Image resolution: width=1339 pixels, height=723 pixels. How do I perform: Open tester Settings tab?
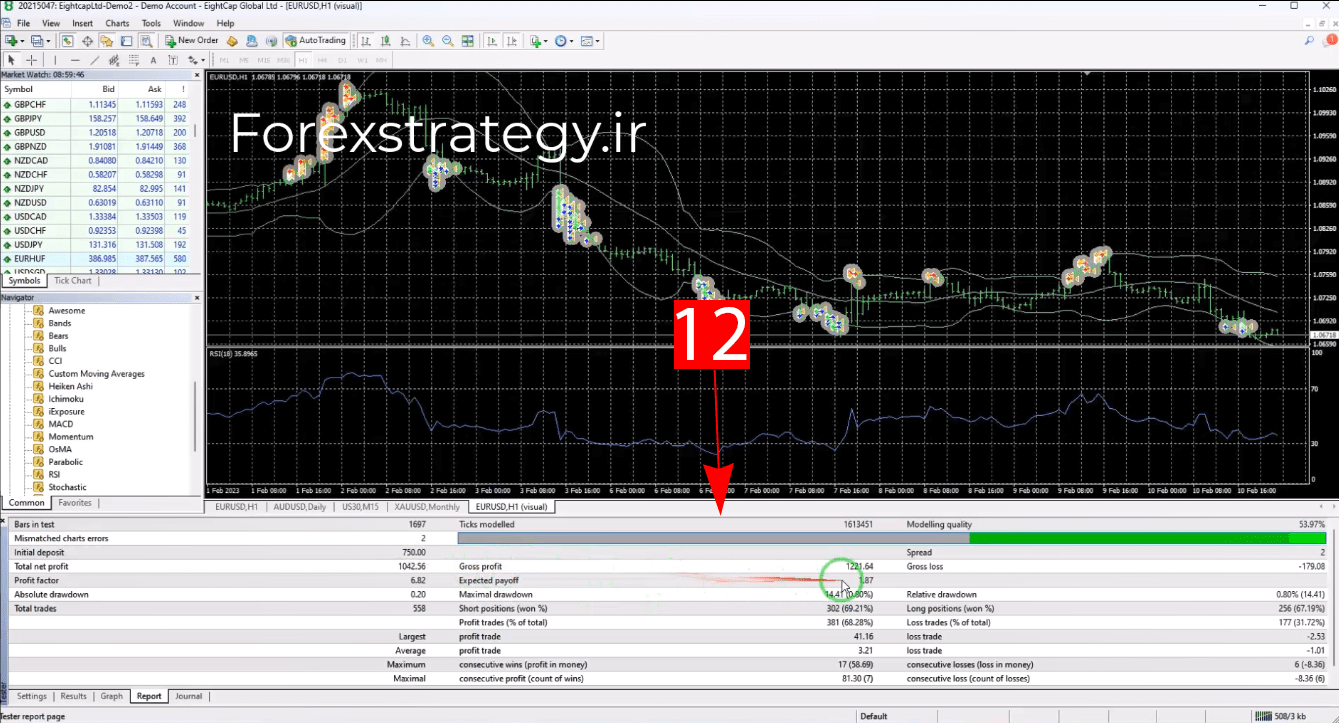pyautogui.click(x=31, y=696)
